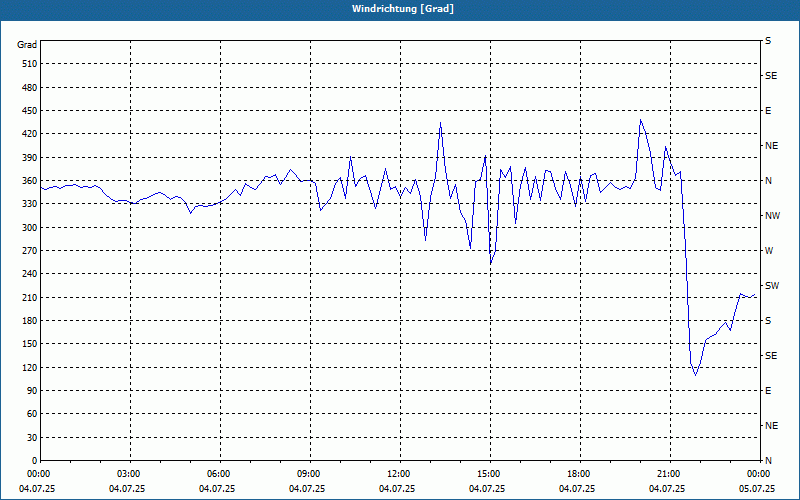Select the 480 value axis label
This screenshot has width=800, height=500.
(x=29, y=87)
